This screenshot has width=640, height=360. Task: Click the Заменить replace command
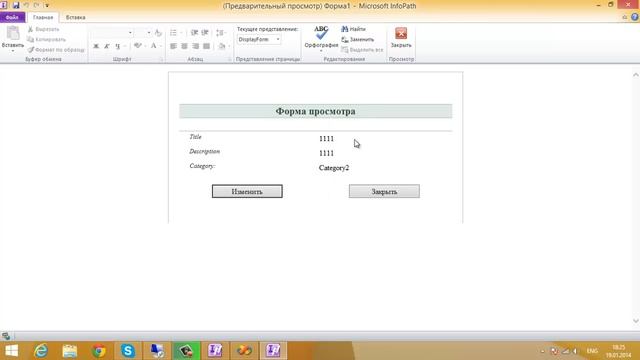358,40
